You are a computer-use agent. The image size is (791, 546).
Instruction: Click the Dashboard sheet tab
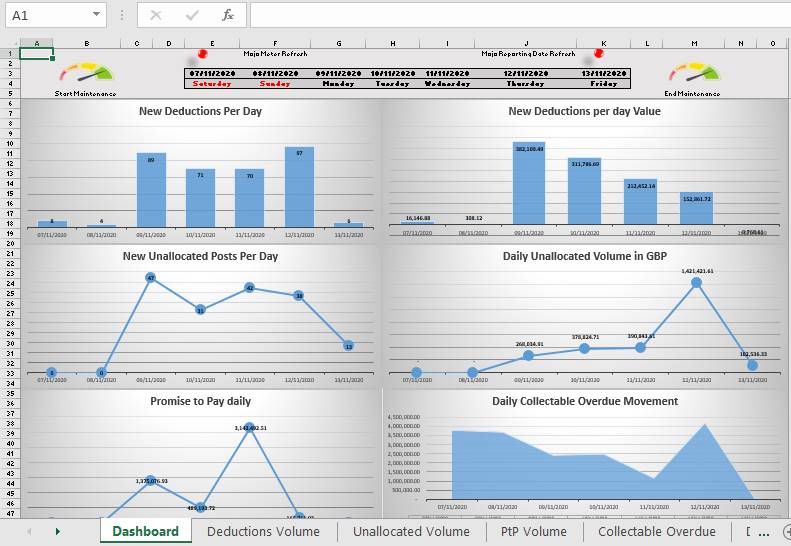click(145, 531)
